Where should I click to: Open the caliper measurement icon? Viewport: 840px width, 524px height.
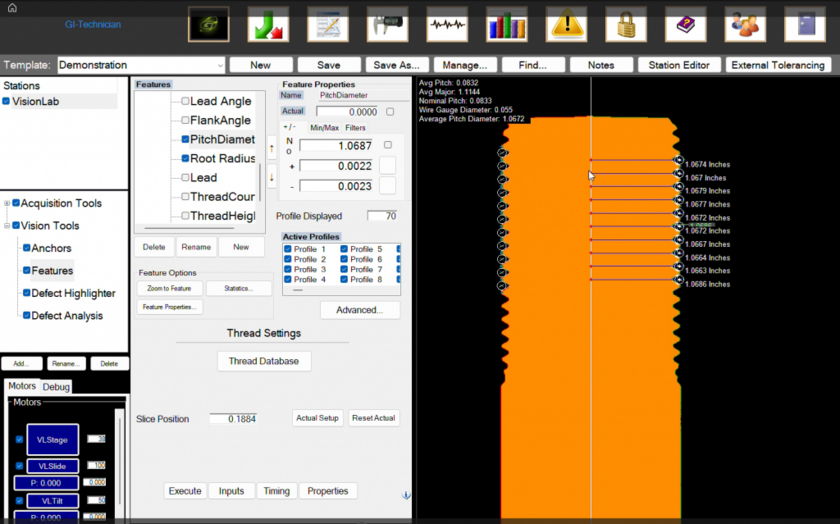(387, 25)
